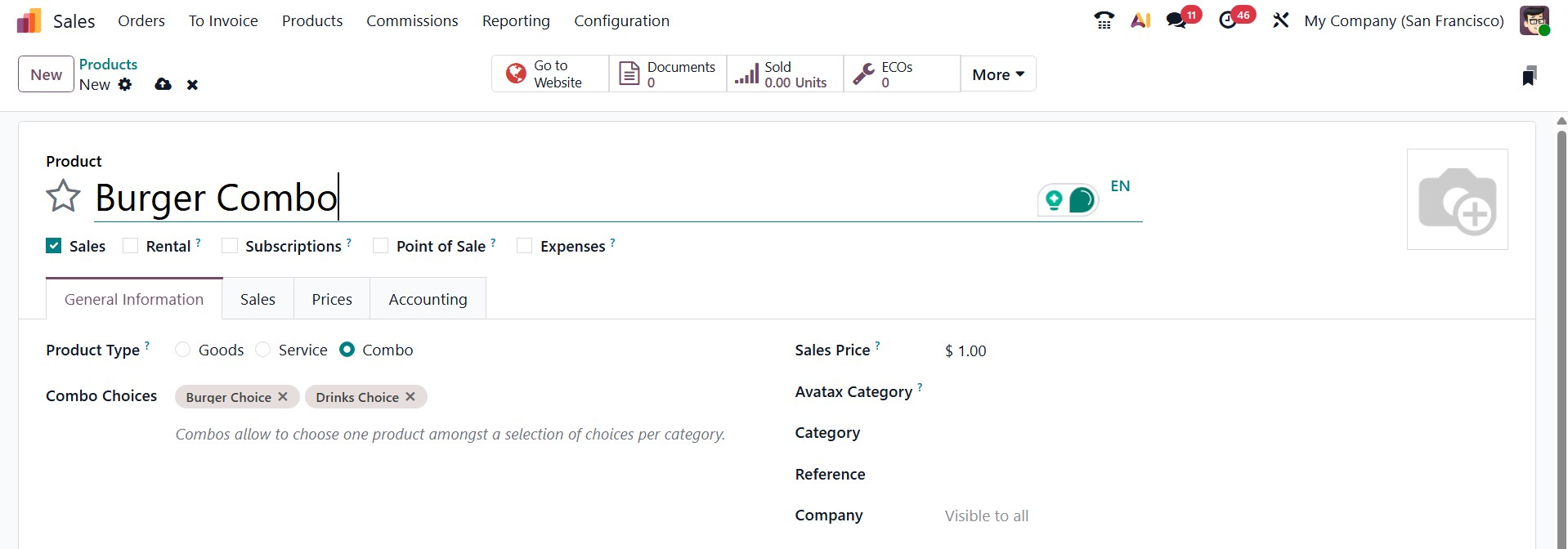Save record with cloud upload icon
Image resolution: width=1568 pixels, height=549 pixels.
(x=164, y=84)
